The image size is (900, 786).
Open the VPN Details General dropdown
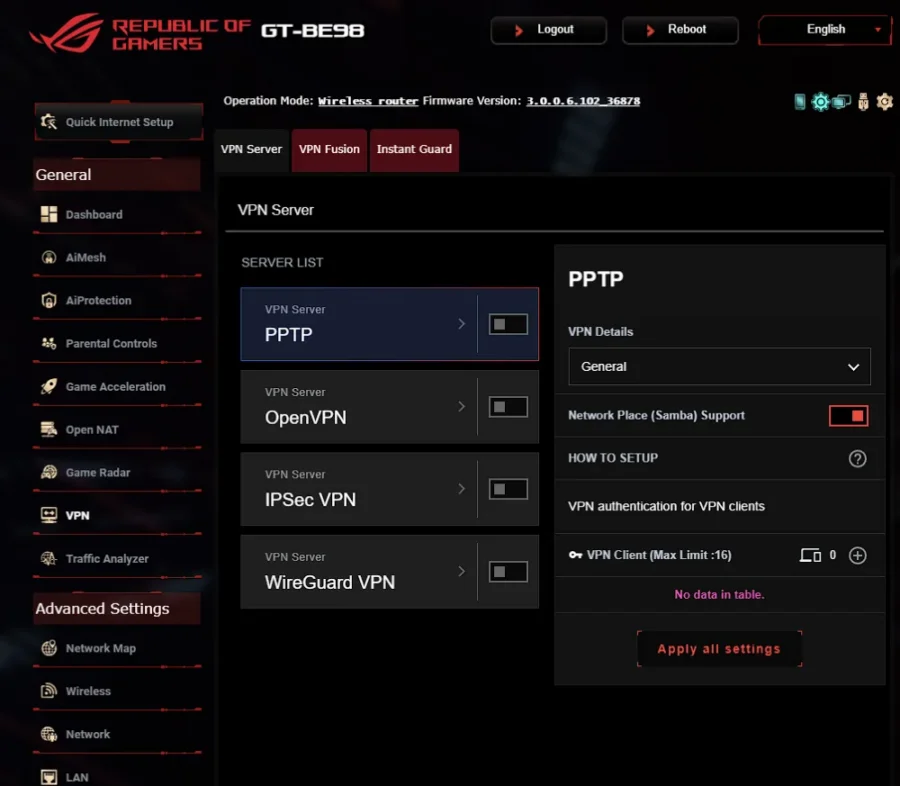click(719, 366)
